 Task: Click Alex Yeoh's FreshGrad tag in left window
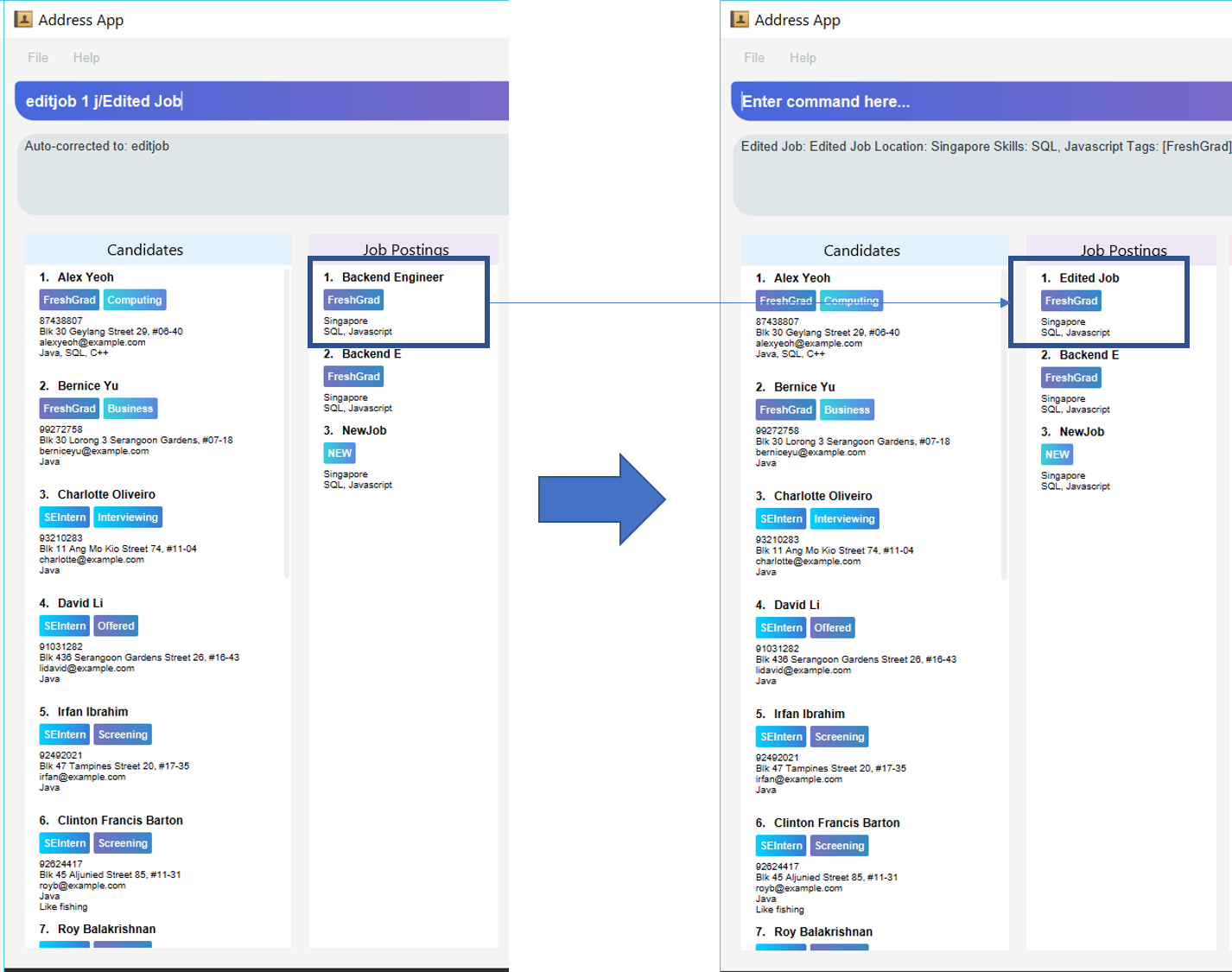(70, 300)
